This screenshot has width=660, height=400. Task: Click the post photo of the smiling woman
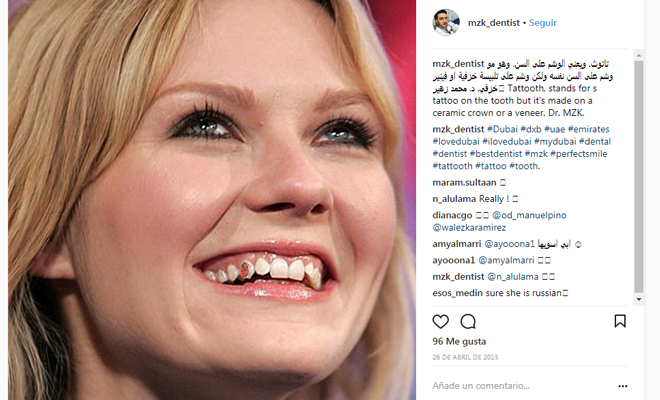click(212, 200)
